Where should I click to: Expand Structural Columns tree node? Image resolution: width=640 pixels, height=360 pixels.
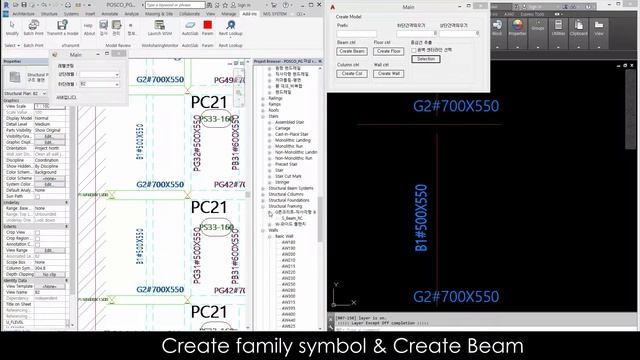(263, 195)
